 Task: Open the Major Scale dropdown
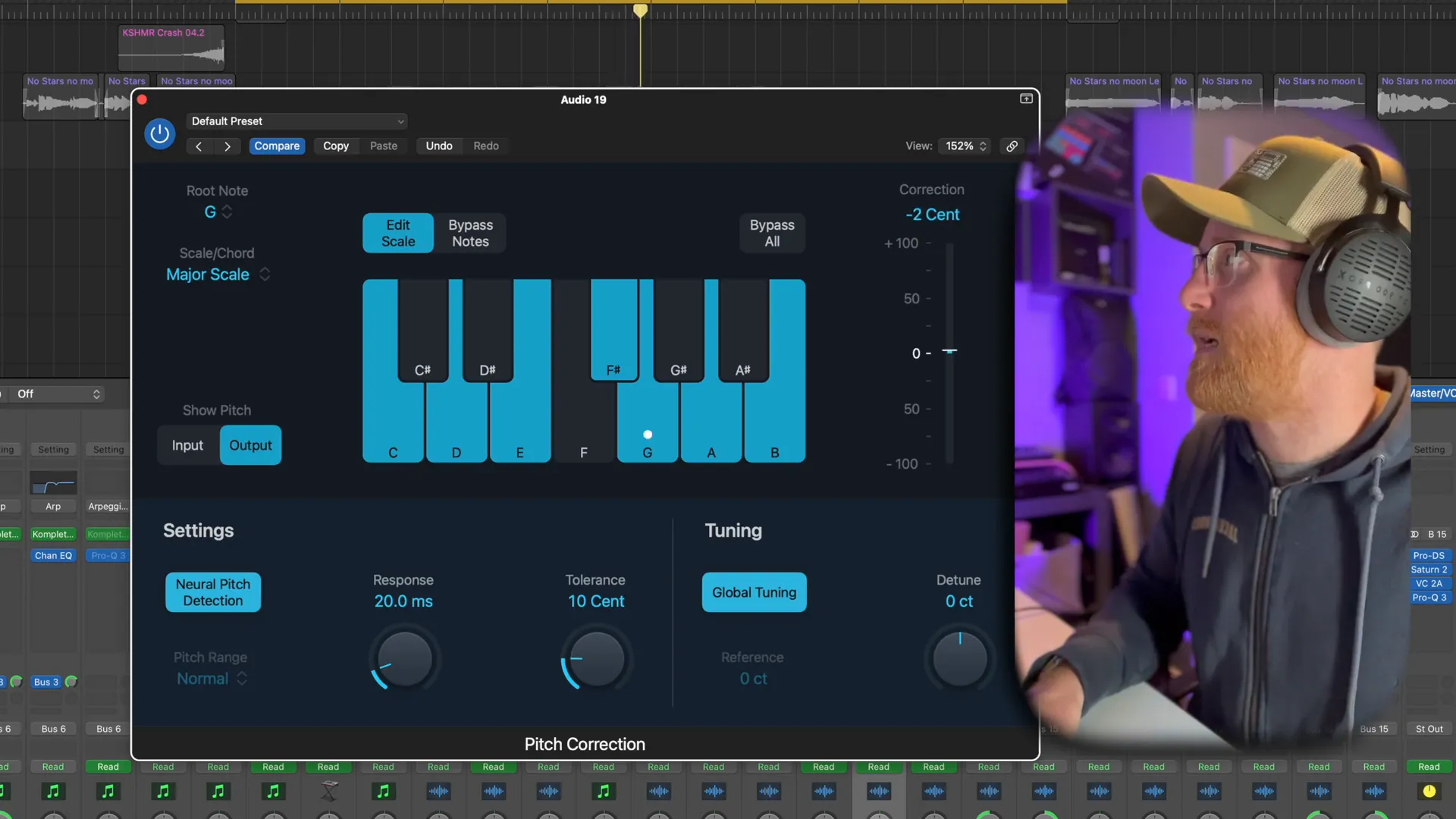(x=218, y=275)
